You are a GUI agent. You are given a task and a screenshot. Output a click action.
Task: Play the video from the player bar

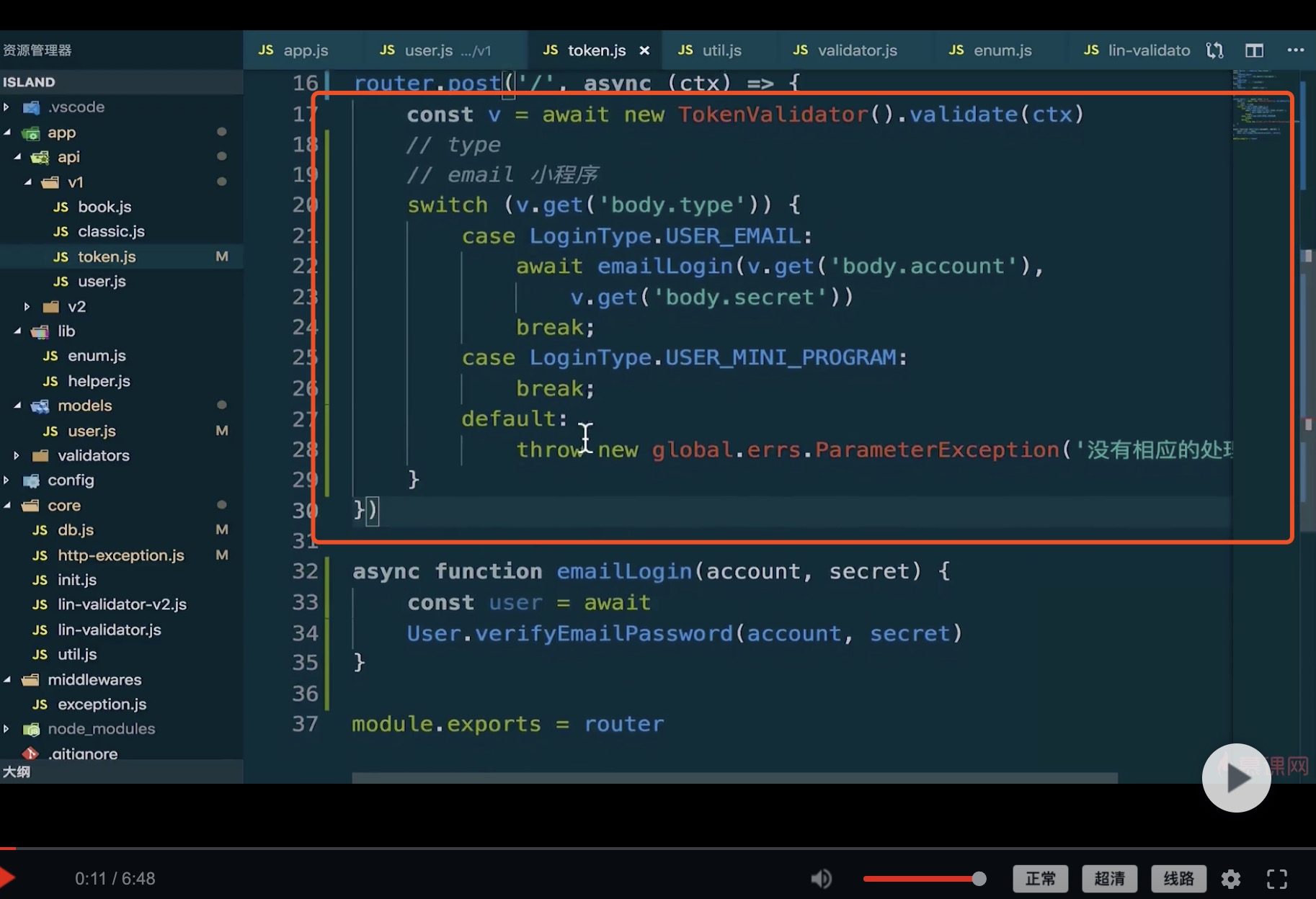pyautogui.click(x=7, y=878)
